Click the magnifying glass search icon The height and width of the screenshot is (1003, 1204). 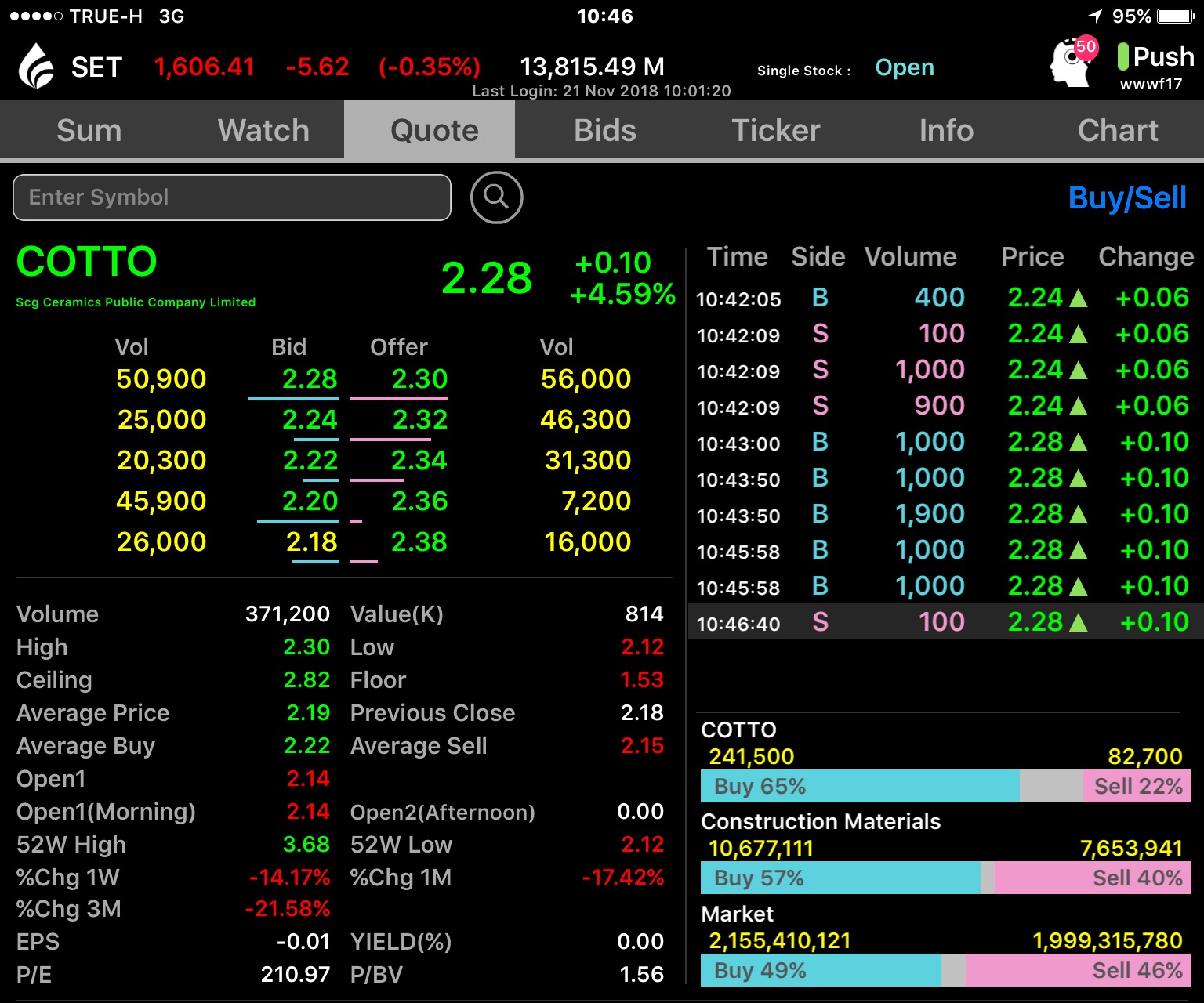pyautogui.click(x=496, y=197)
